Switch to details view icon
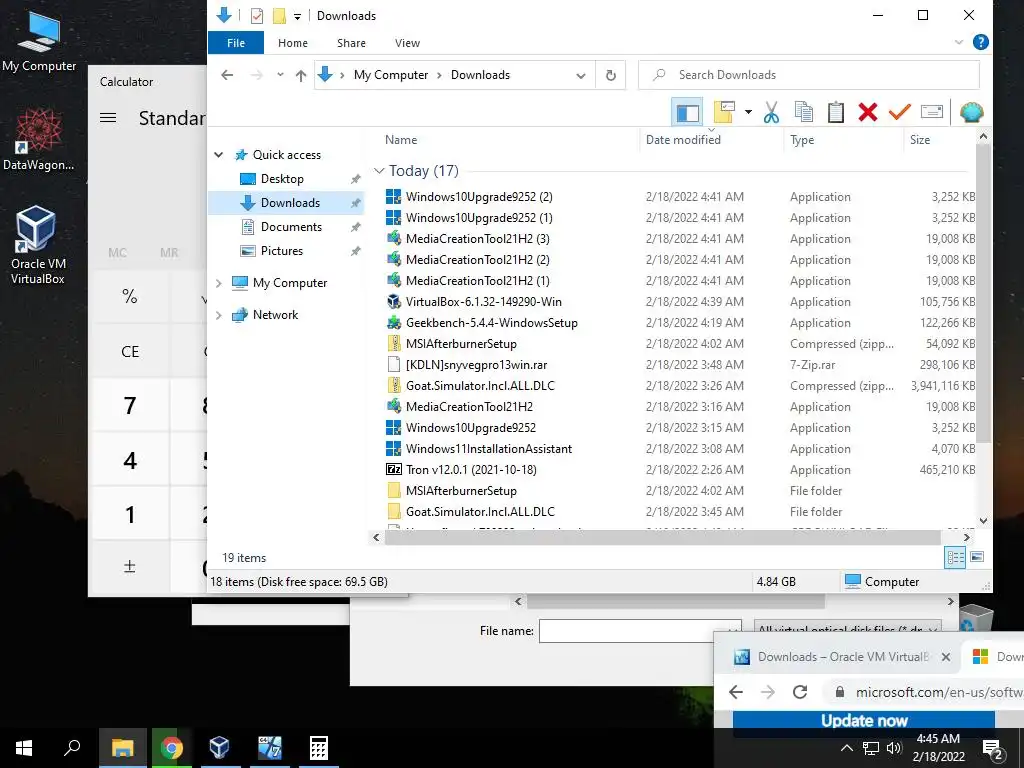This screenshot has height=768, width=1024. tap(955, 557)
